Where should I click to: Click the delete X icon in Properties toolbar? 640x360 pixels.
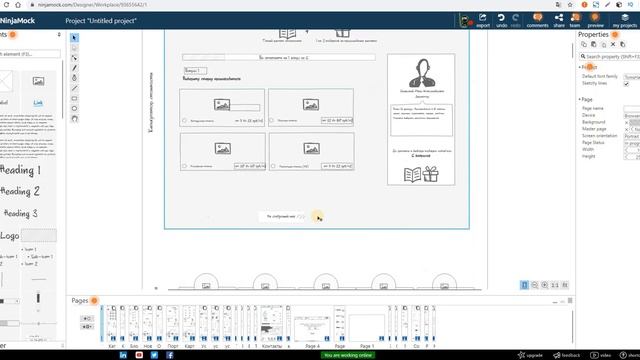pyautogui.click(x=613, y=44)
